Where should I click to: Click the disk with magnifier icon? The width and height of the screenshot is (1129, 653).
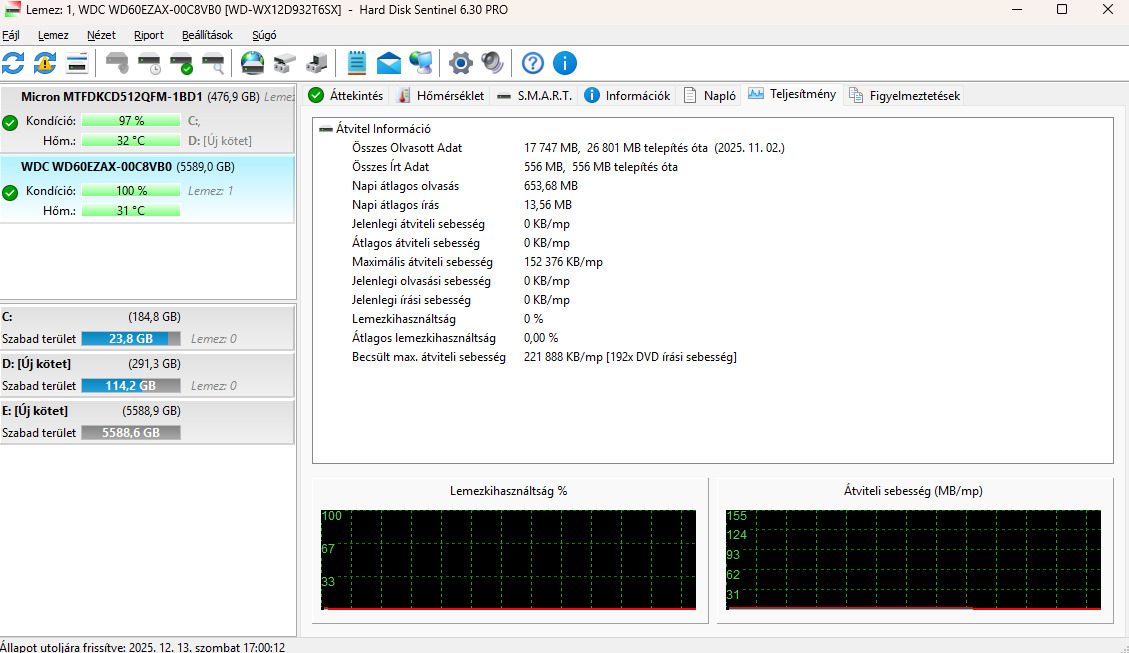pos(212,63)
